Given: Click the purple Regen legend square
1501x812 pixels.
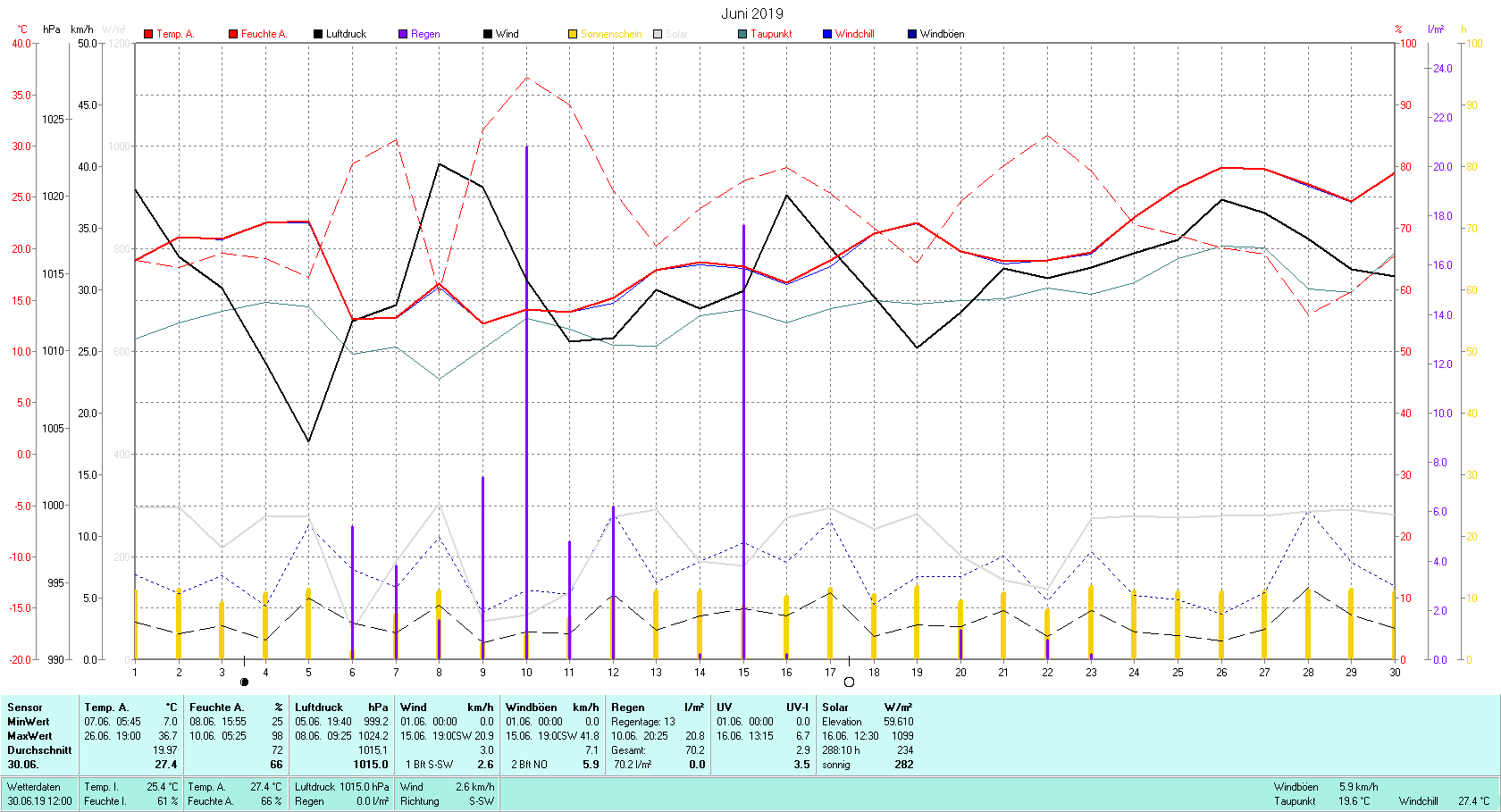Looking at the screenshot, I should click(x=403, y=34).
